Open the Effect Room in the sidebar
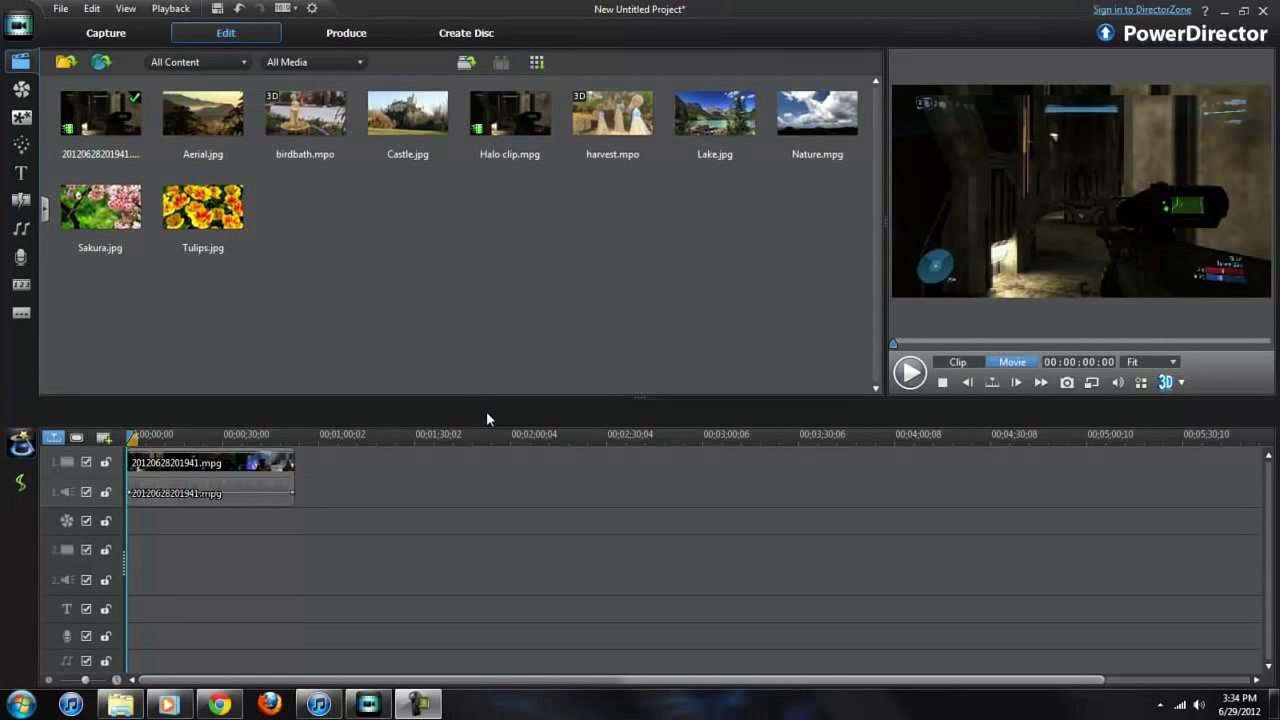 [20, 89]
